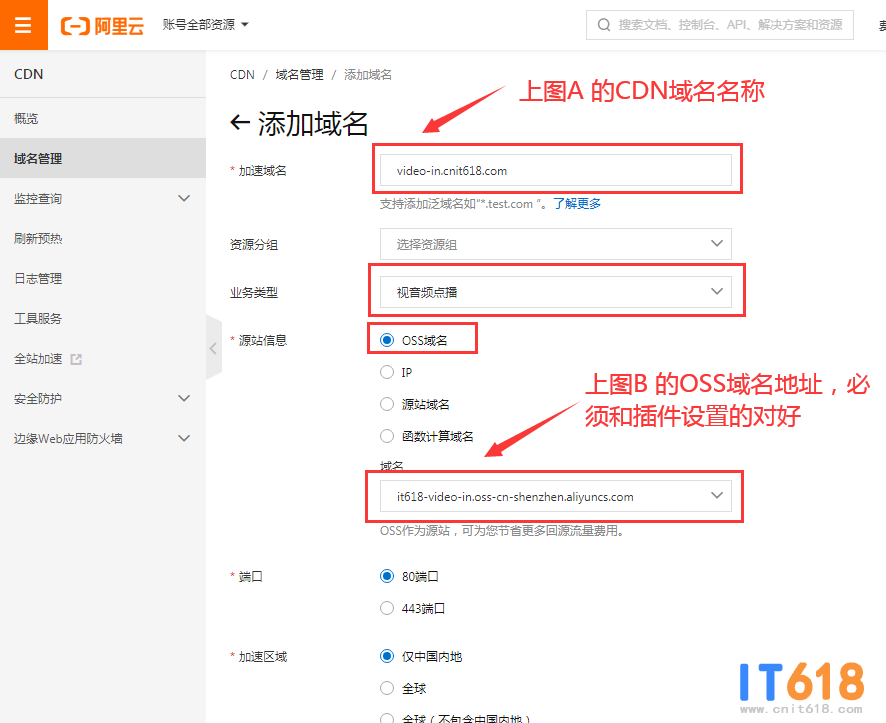This screenshot has width=886, height=723.
Task: Click the search magnifier icon
Action: pyautogui.click(x=604, y=25)
